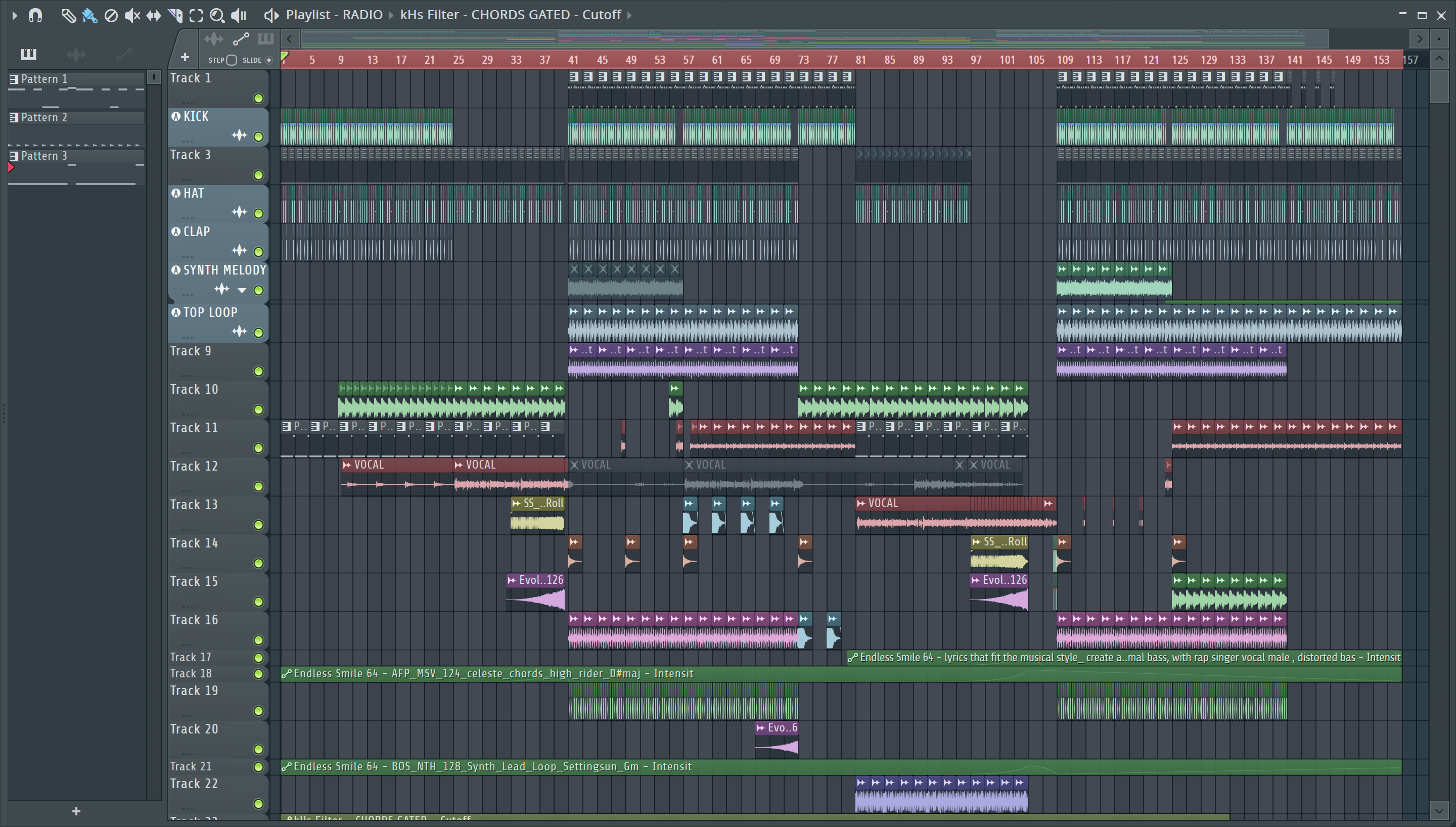This screenshot has height=827, width=1456.
Task: Click automation icon above track headers
Action: coord(241,38)
